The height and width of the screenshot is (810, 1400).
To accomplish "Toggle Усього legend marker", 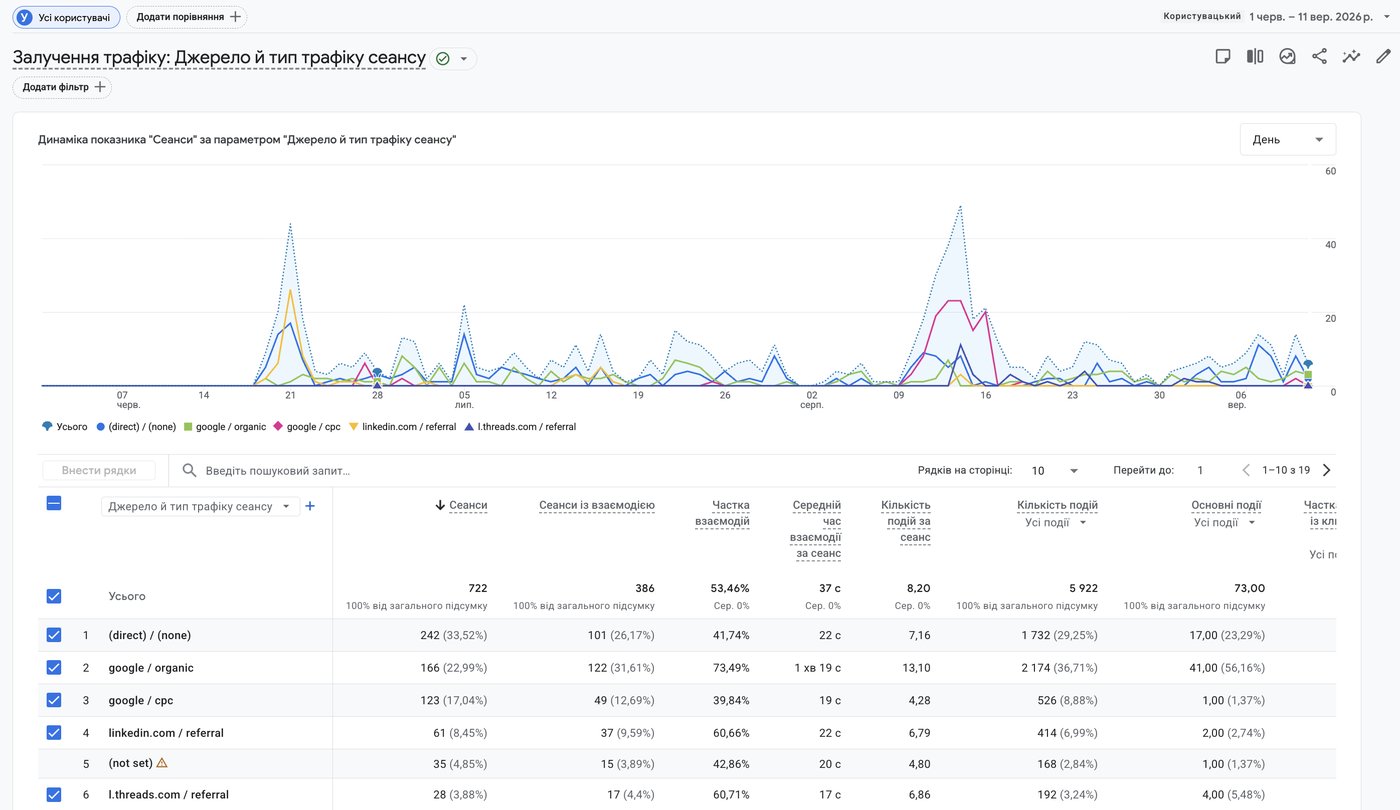I will tap(47, 426).
